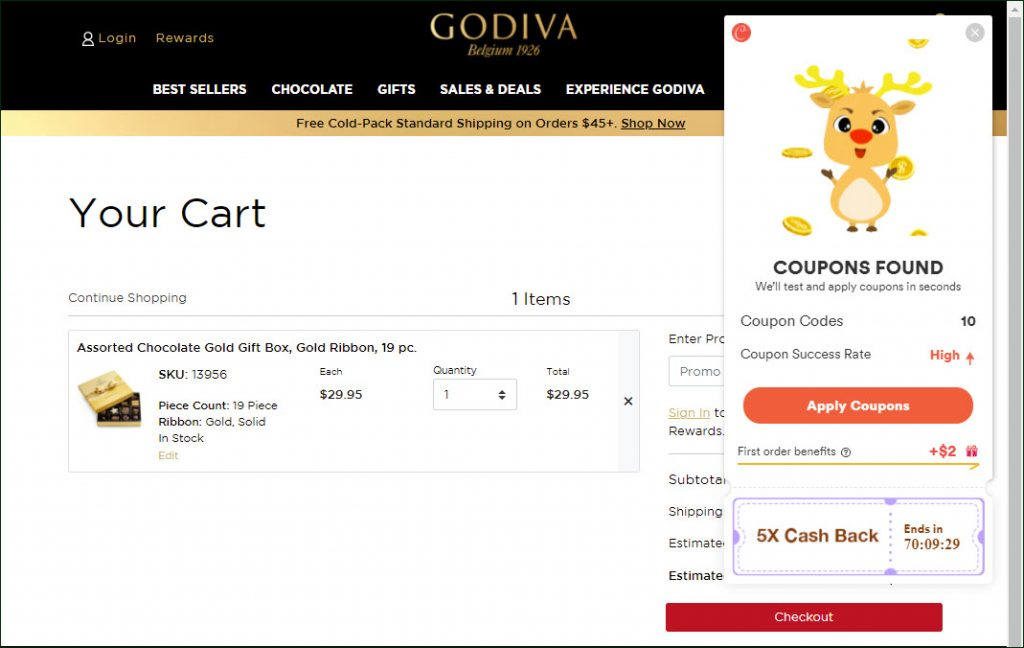1024x648 pixels.
Task: Click the Each price $29.95
Action: 341,395
